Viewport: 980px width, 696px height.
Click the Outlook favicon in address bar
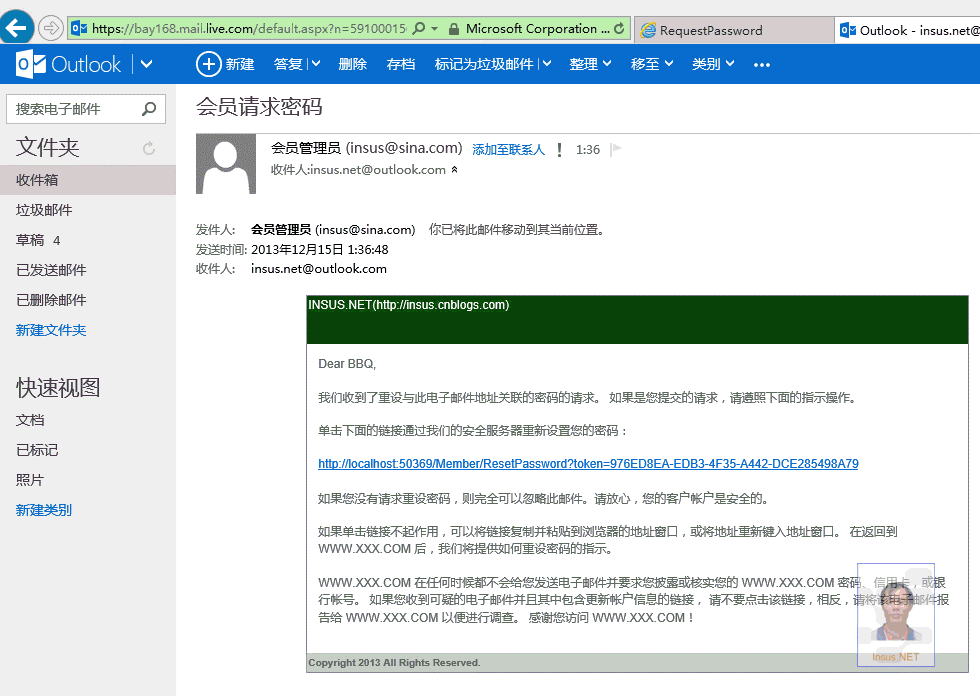pos(79,28)
